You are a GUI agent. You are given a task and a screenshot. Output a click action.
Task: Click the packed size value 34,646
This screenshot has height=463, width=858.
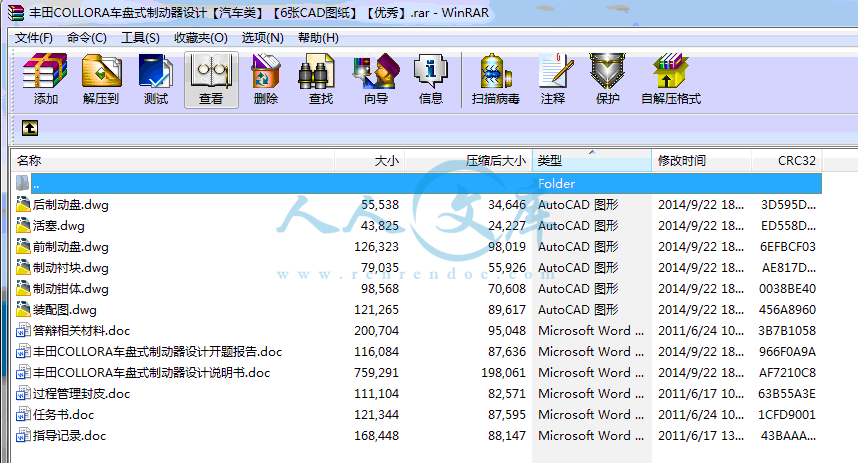pos(507,204)
